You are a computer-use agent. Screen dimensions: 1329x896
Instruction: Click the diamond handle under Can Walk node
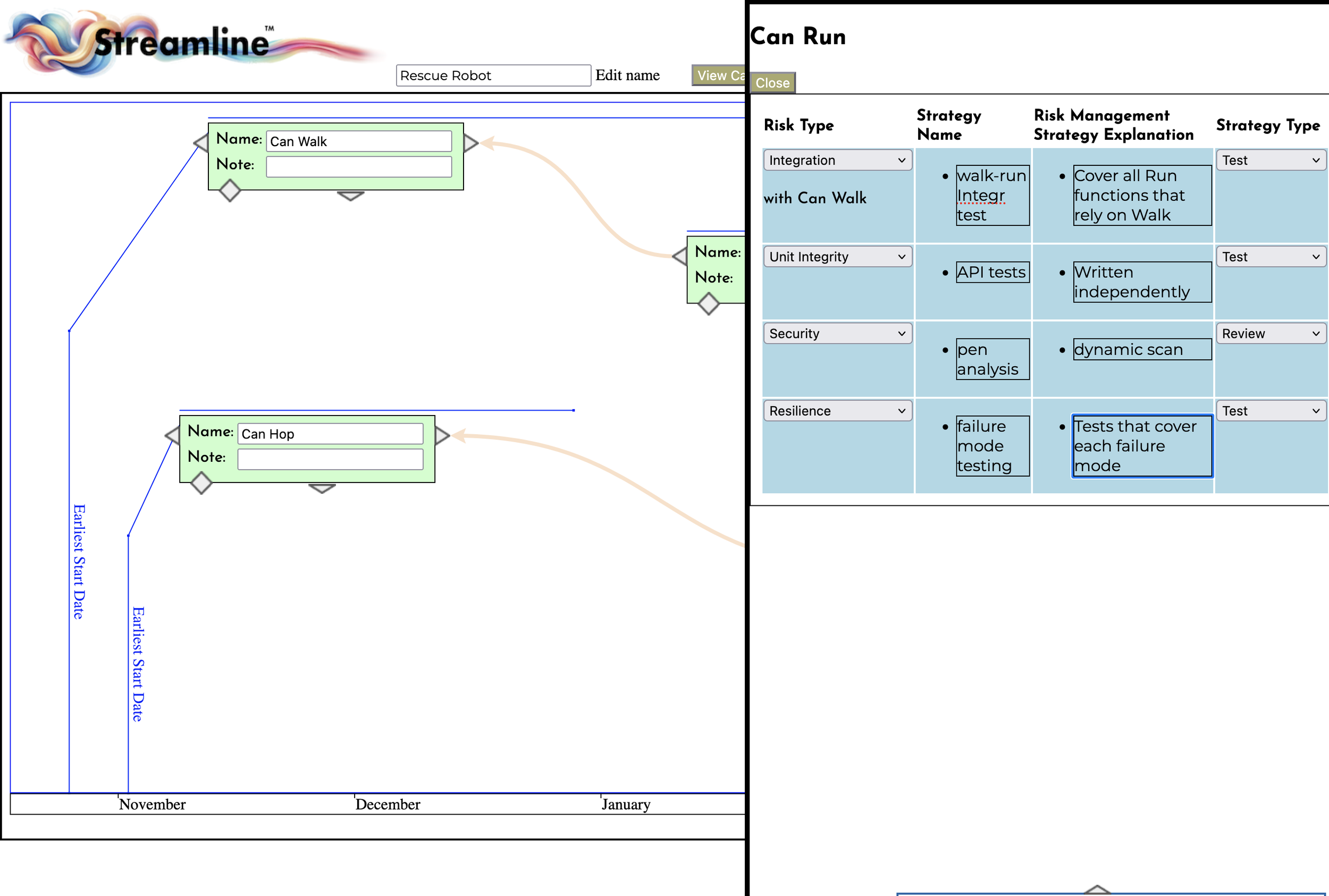pos(230,191)
